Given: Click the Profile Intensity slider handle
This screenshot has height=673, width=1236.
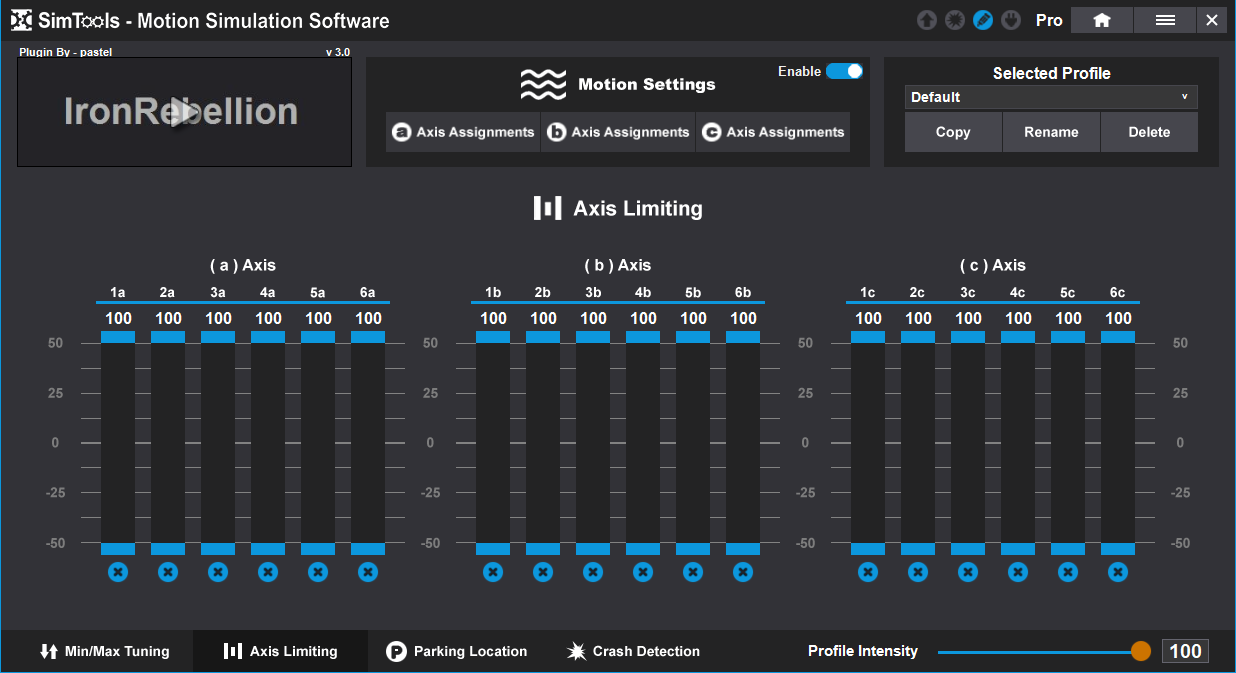Looking at the screenshot, I should pyautogui.click(x=1141, y=651).
